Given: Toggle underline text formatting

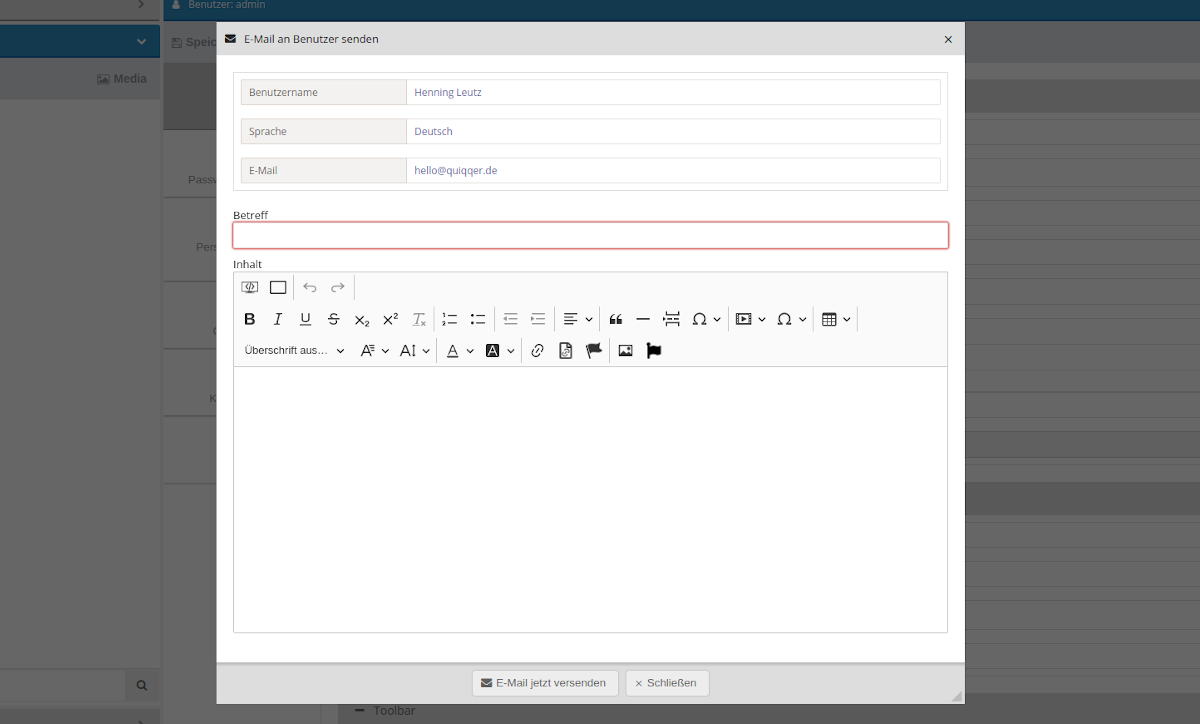Looking at the screenshot, I should tap(306, 319).
